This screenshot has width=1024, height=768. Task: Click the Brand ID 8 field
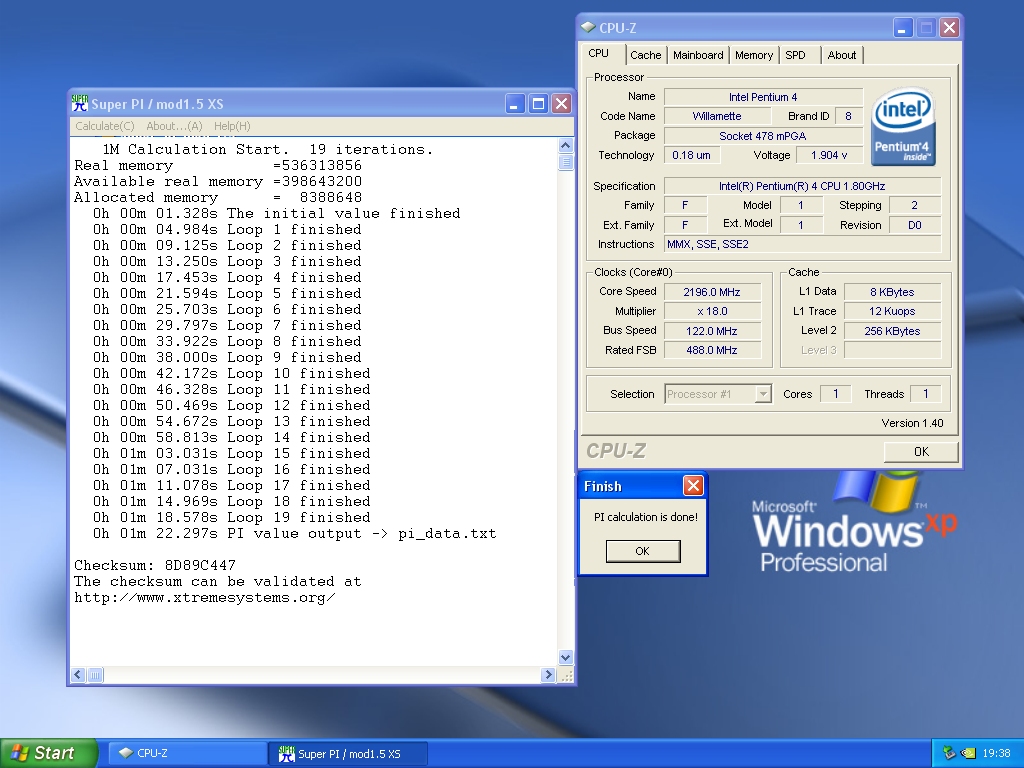(848, 116)
